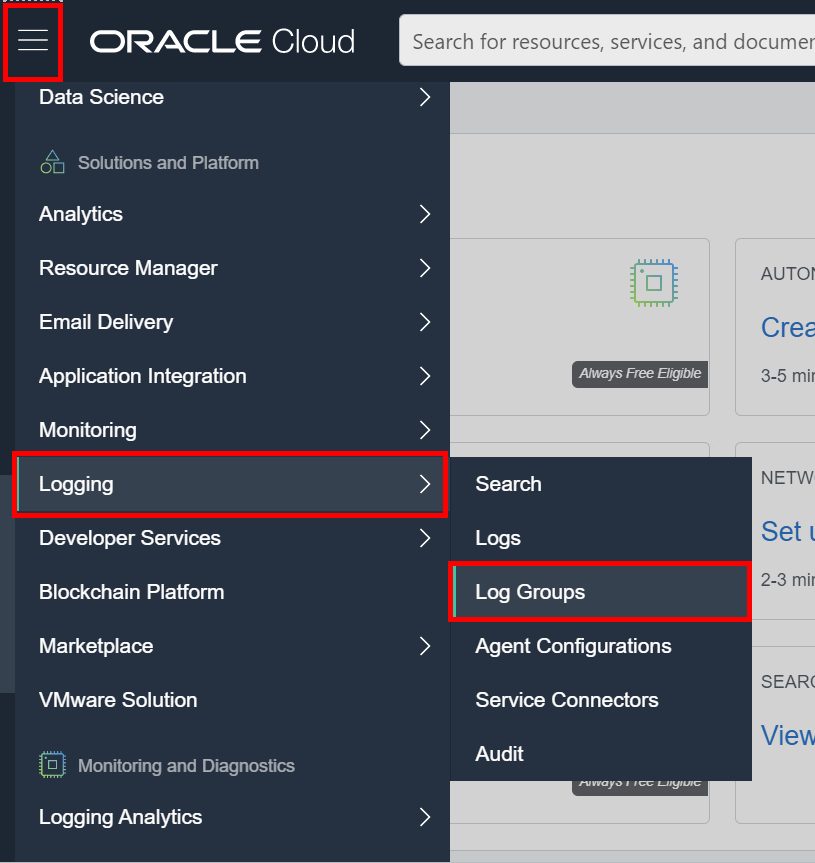Select Monitoring in the navigation menu

(x=88, y=430)
